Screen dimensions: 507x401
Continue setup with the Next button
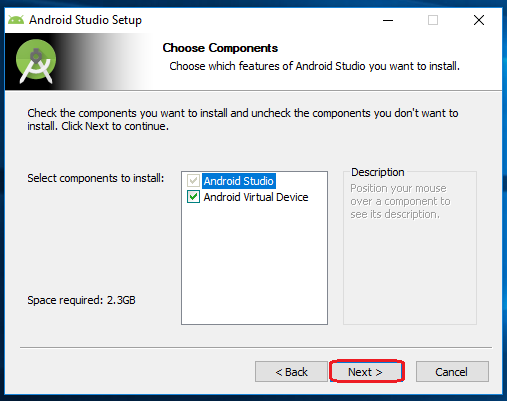tap(367, 372)
